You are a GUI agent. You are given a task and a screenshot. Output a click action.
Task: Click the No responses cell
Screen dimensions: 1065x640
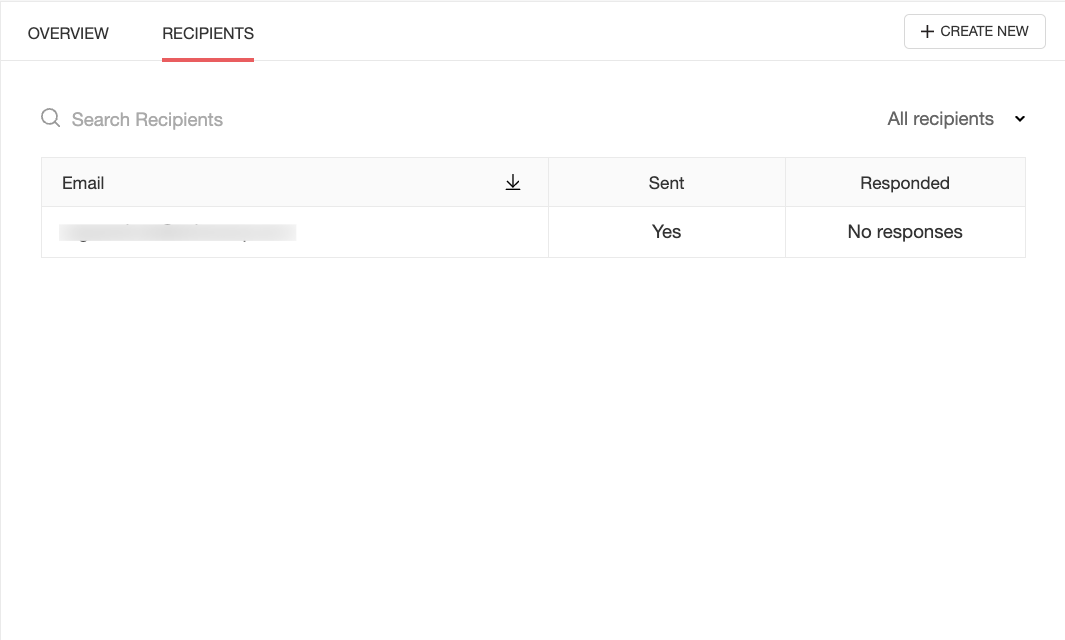tap(905, 232)
